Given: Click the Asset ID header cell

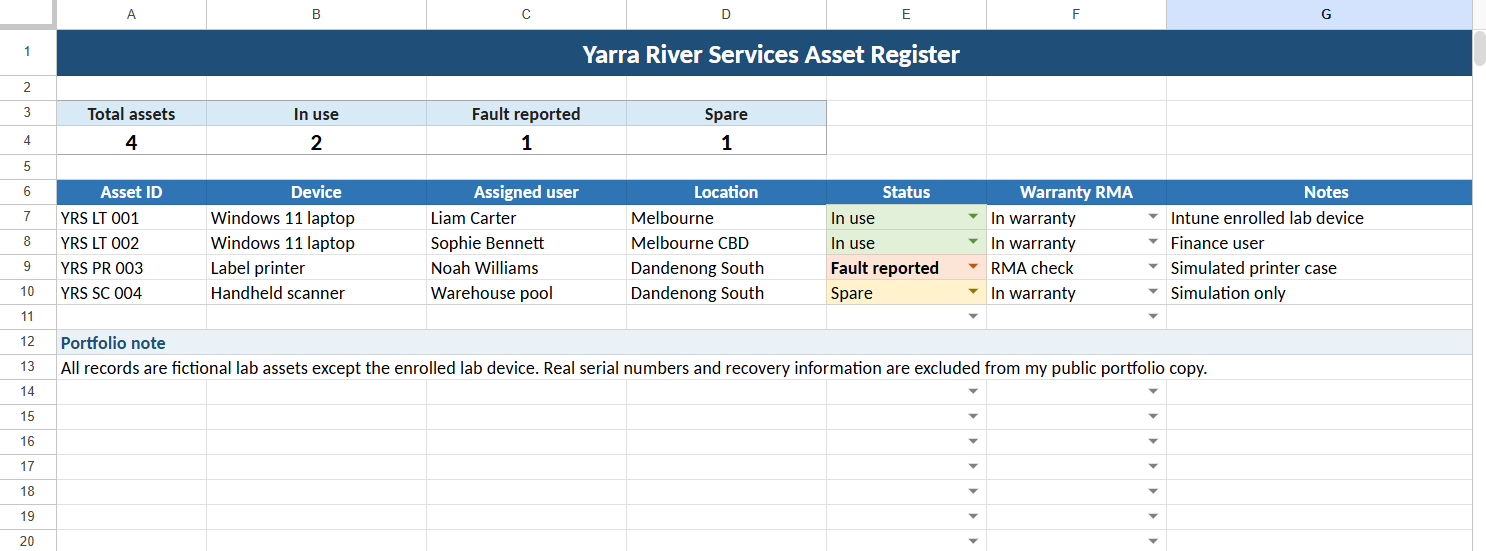Looking at the screenshot, I should (x=132, y=192).
